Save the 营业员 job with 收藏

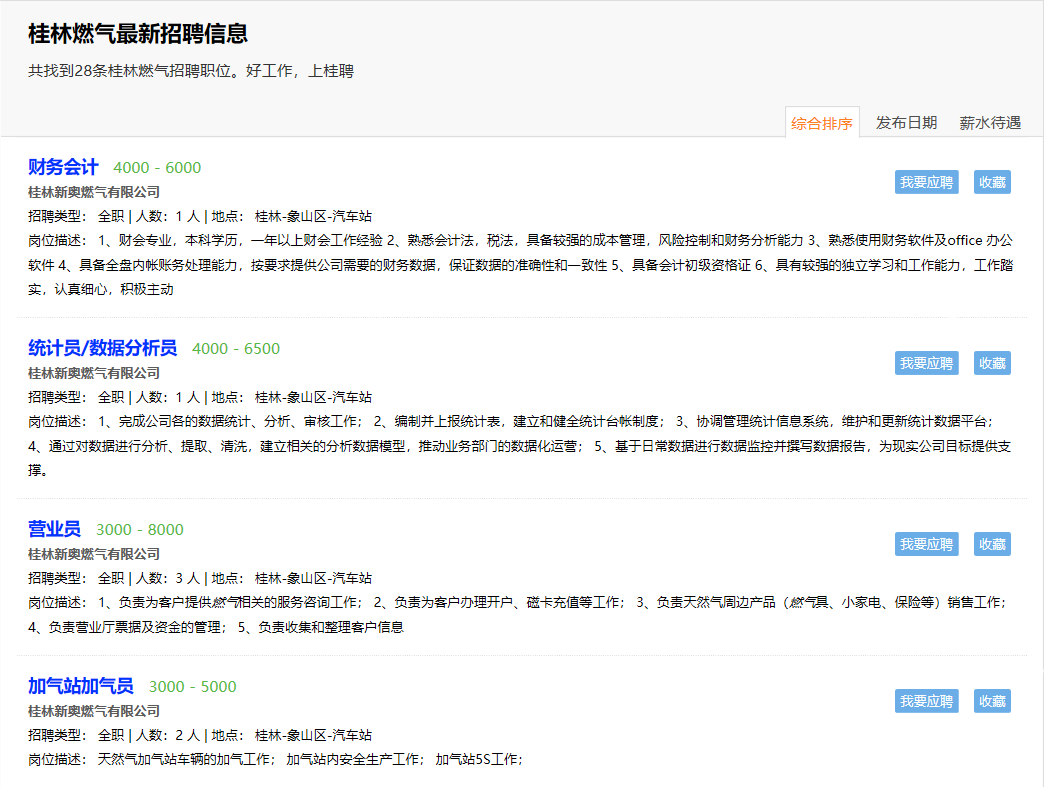pos(992,544)
